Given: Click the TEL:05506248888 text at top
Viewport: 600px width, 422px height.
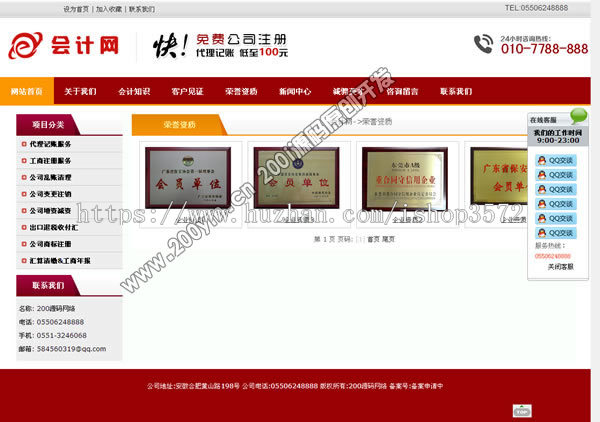Looking at the screenshot, I should (x=536, y=8).
